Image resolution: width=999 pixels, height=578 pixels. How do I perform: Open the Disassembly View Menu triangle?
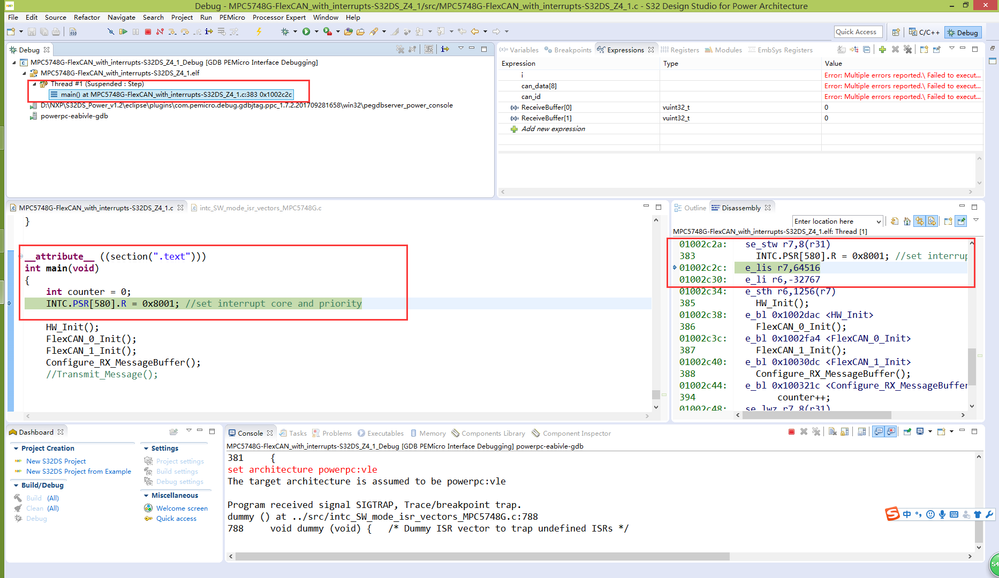coord(975,220)
